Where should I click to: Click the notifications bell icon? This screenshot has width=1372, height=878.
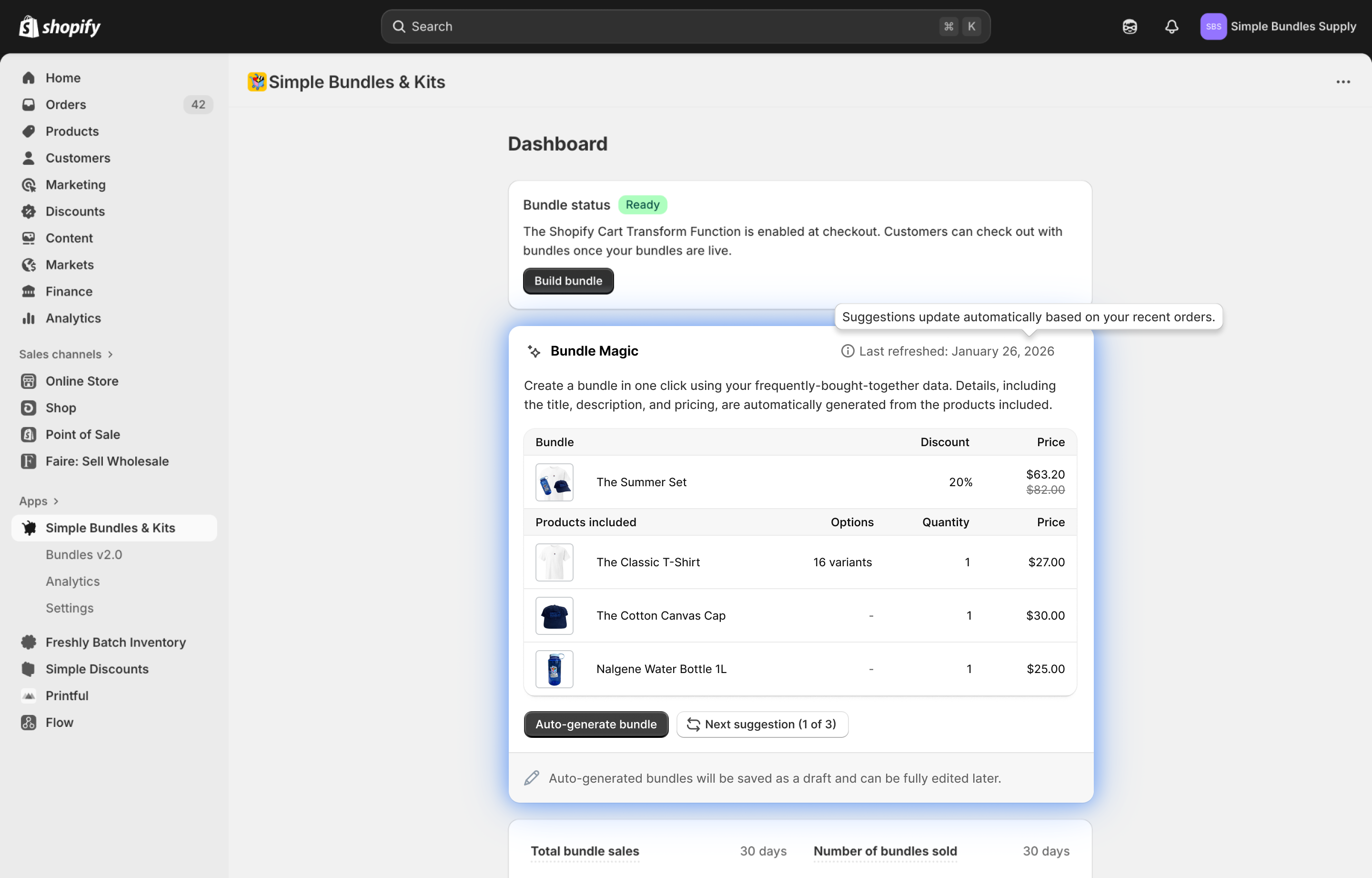point(1171,27)
